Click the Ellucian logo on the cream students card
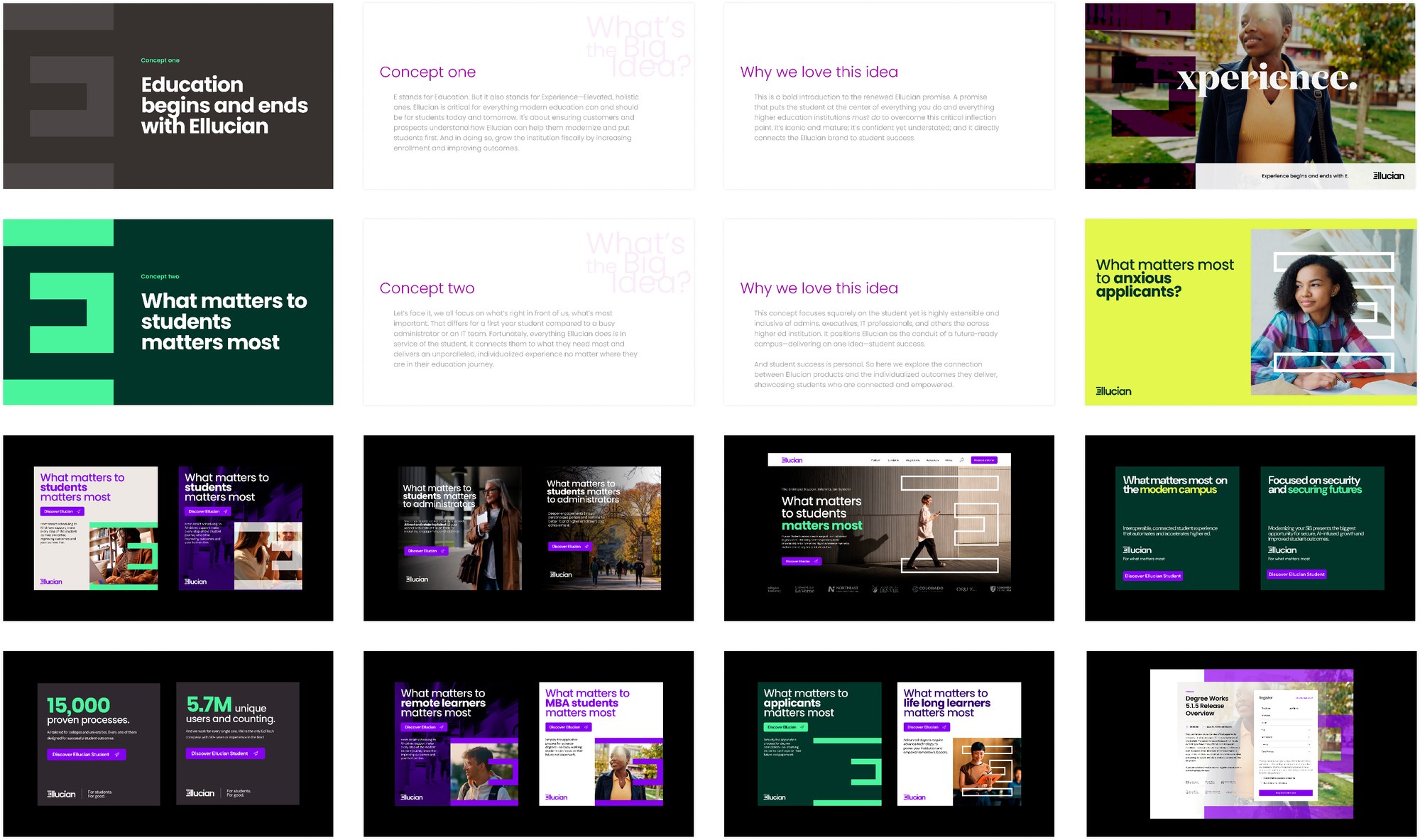The image size is (1420, 840). tap(51, 582)
